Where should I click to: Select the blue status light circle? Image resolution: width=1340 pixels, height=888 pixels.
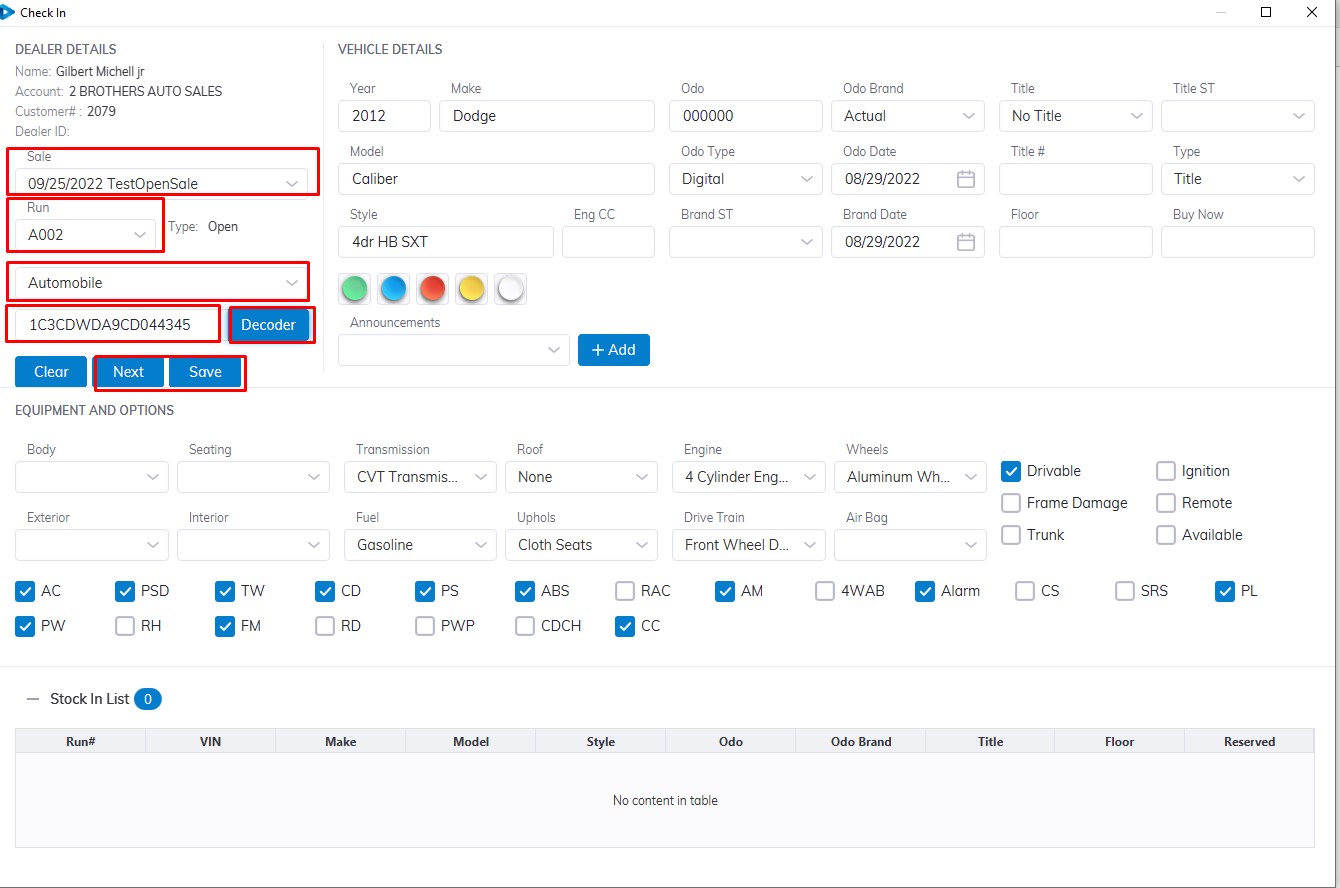point(393,289)
